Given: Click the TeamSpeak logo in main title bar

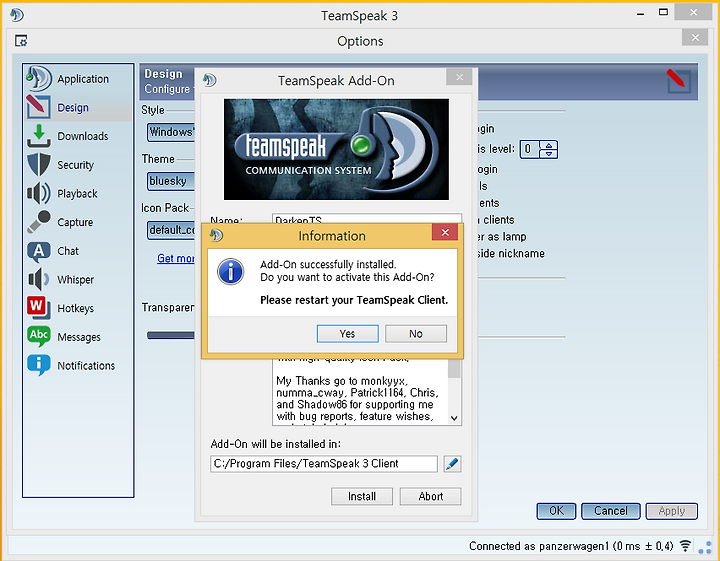Looking at the screenshot, I should [17, 15].
